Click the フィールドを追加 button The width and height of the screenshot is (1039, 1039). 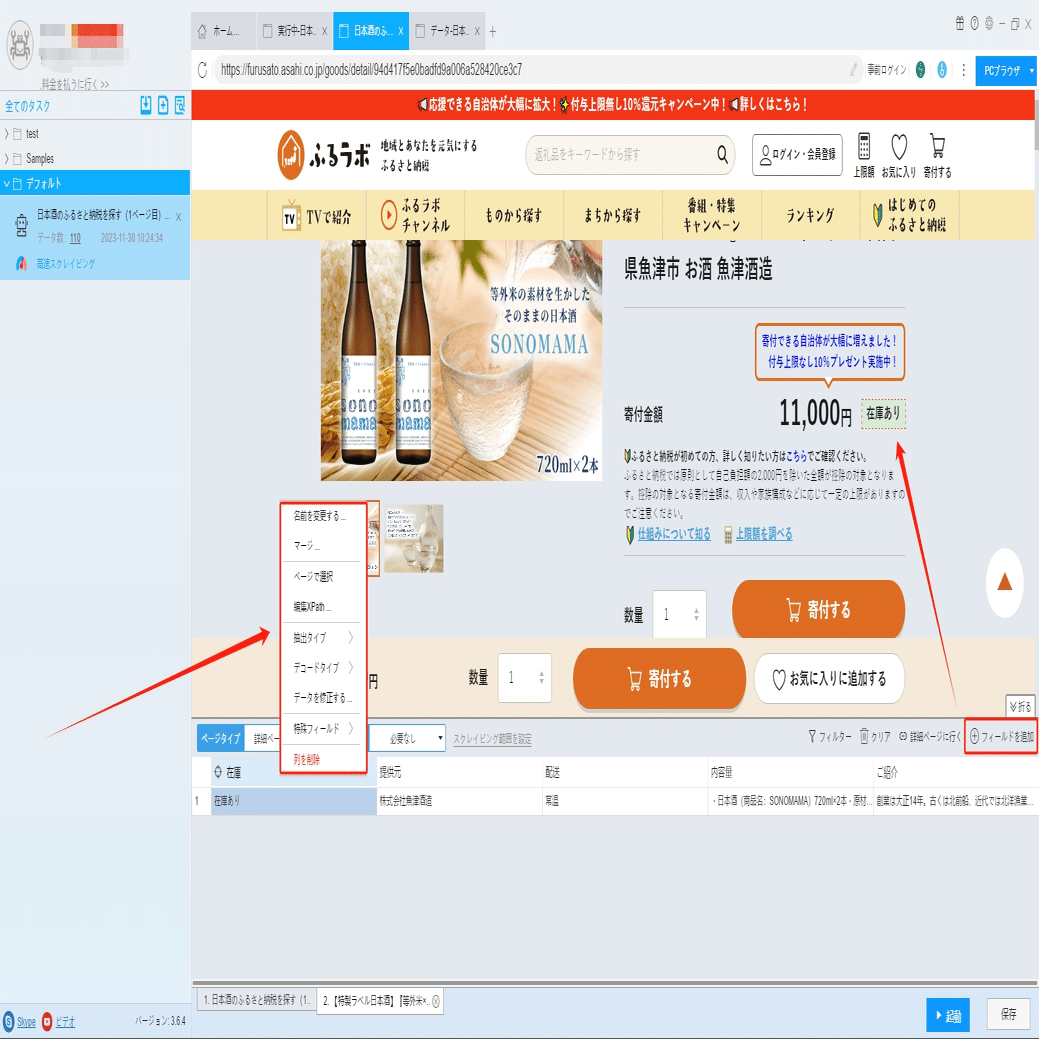[x=1001, y=736]
